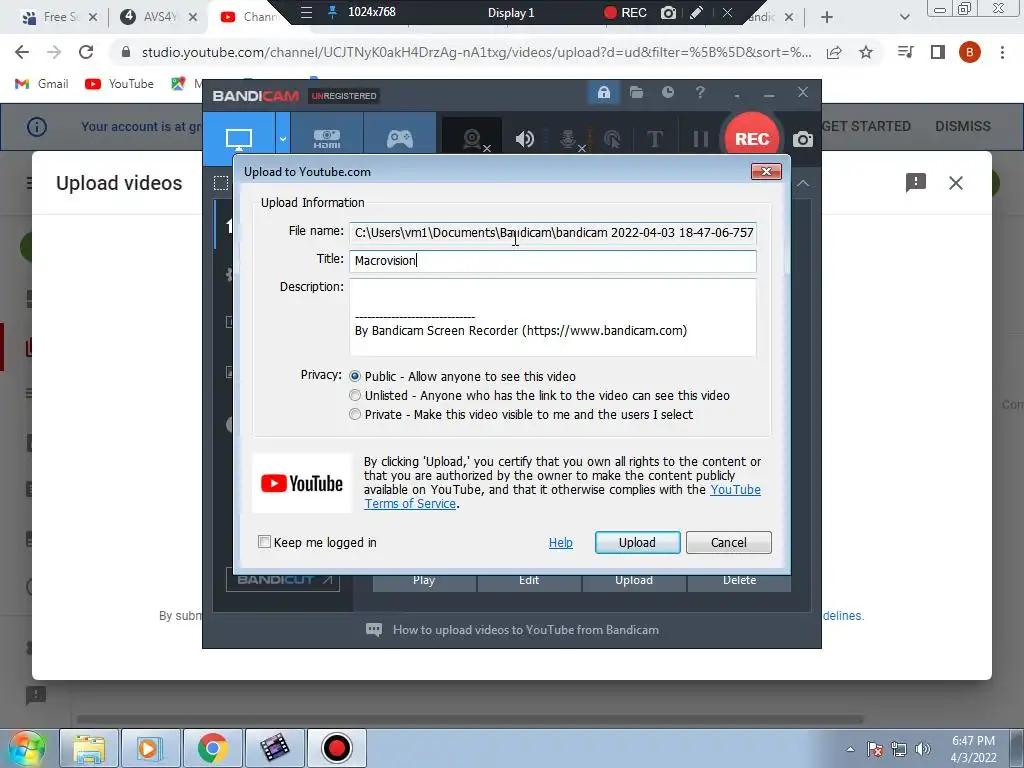
Task: Click DISMISS on YouTube account banner
Action: pyautogui.click(x=963, y=126)
